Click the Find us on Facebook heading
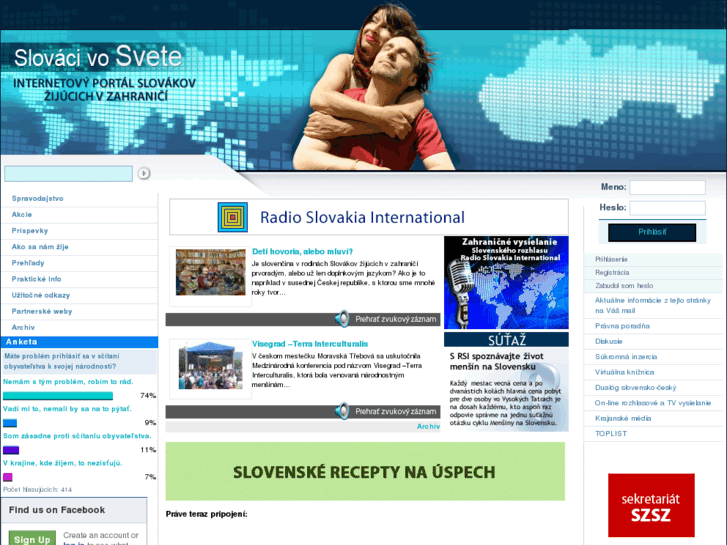The height and width of the screenshot is (545, 727). tap(57, 510)
